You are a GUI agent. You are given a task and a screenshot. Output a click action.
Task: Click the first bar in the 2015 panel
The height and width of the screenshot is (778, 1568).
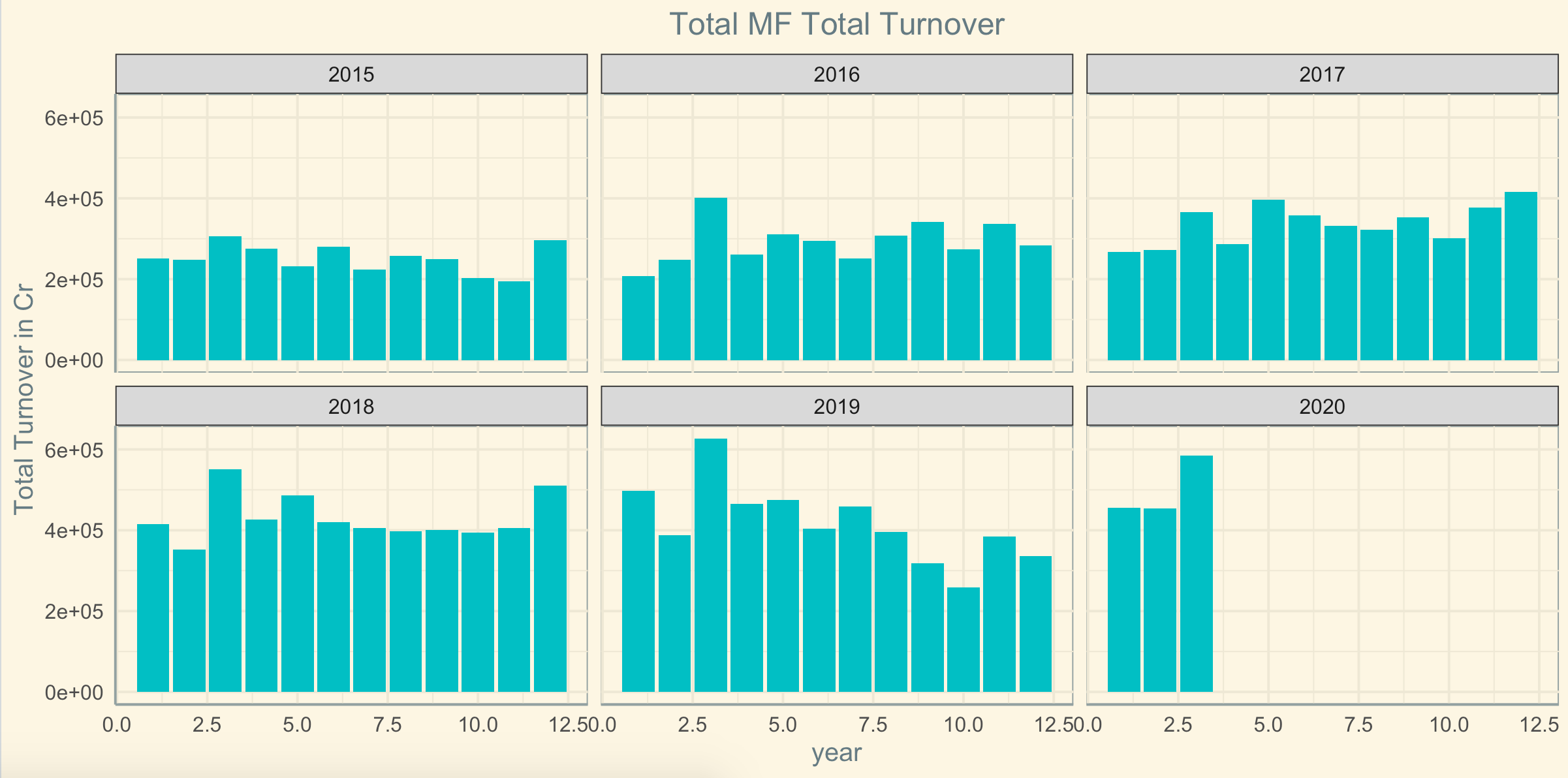153,309
